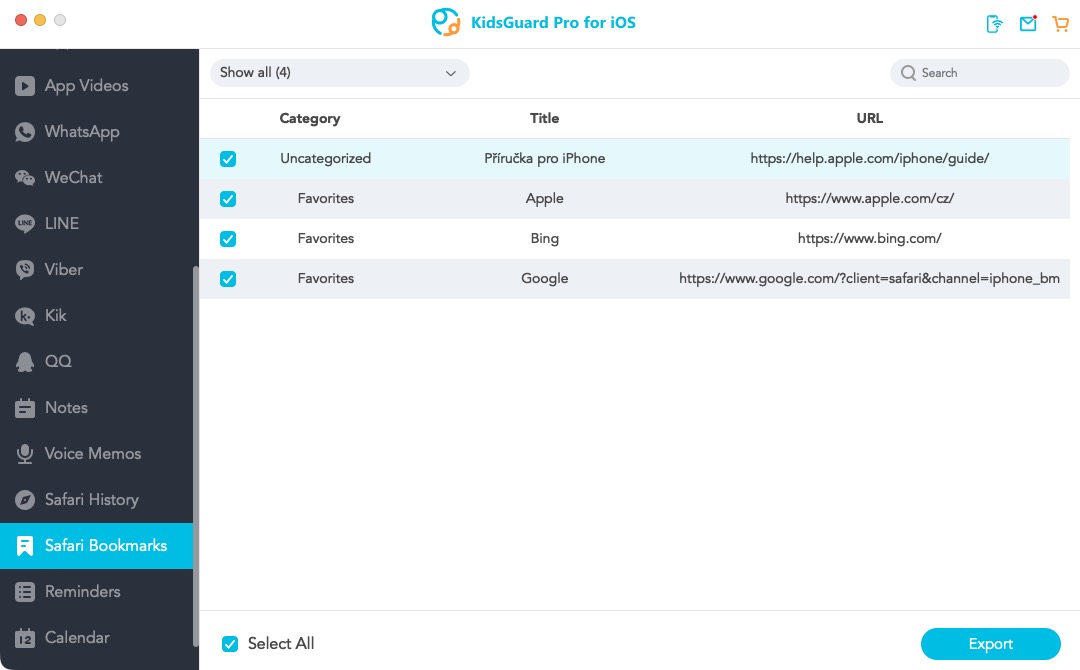Image resolution: width=1080 pixels, height=670 pixels.
Task: Open the mail feedback icon
Action: pos(1028,24)
